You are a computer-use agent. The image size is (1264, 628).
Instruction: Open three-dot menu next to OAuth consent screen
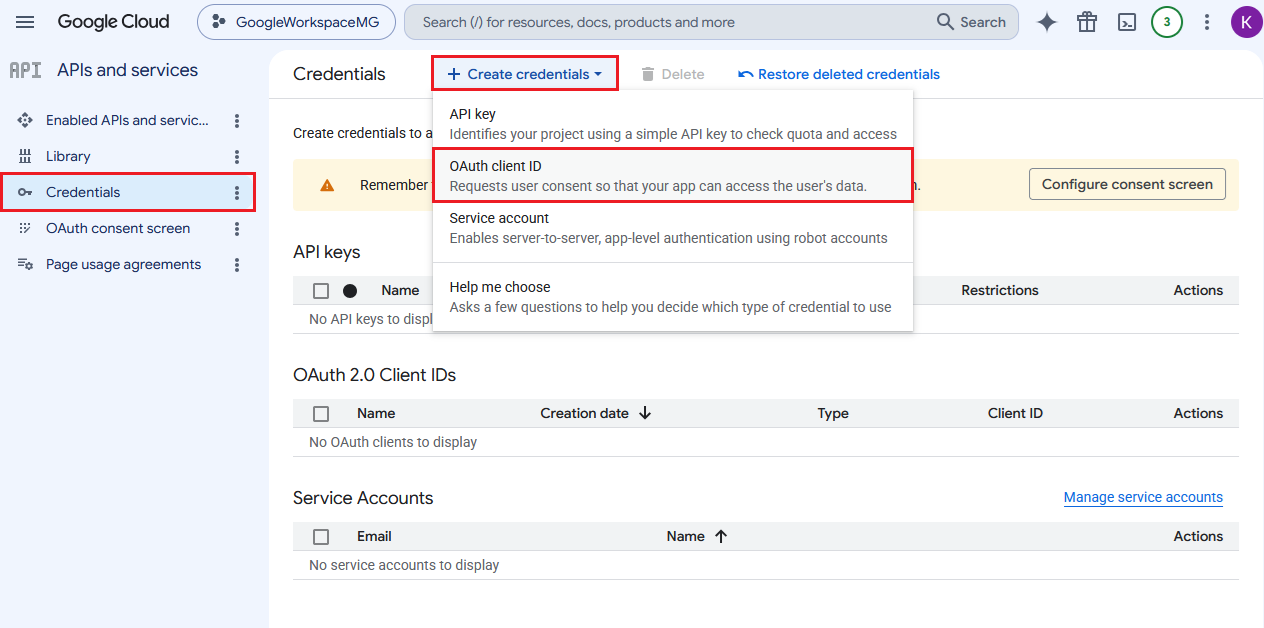(x=237, y=229)
